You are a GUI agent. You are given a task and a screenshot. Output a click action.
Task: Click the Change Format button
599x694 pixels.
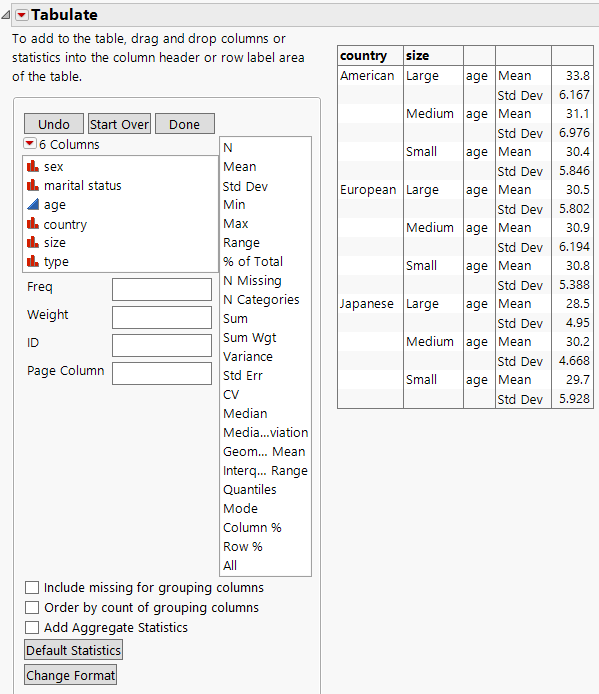pyautogui.click(x=70, y=675)
